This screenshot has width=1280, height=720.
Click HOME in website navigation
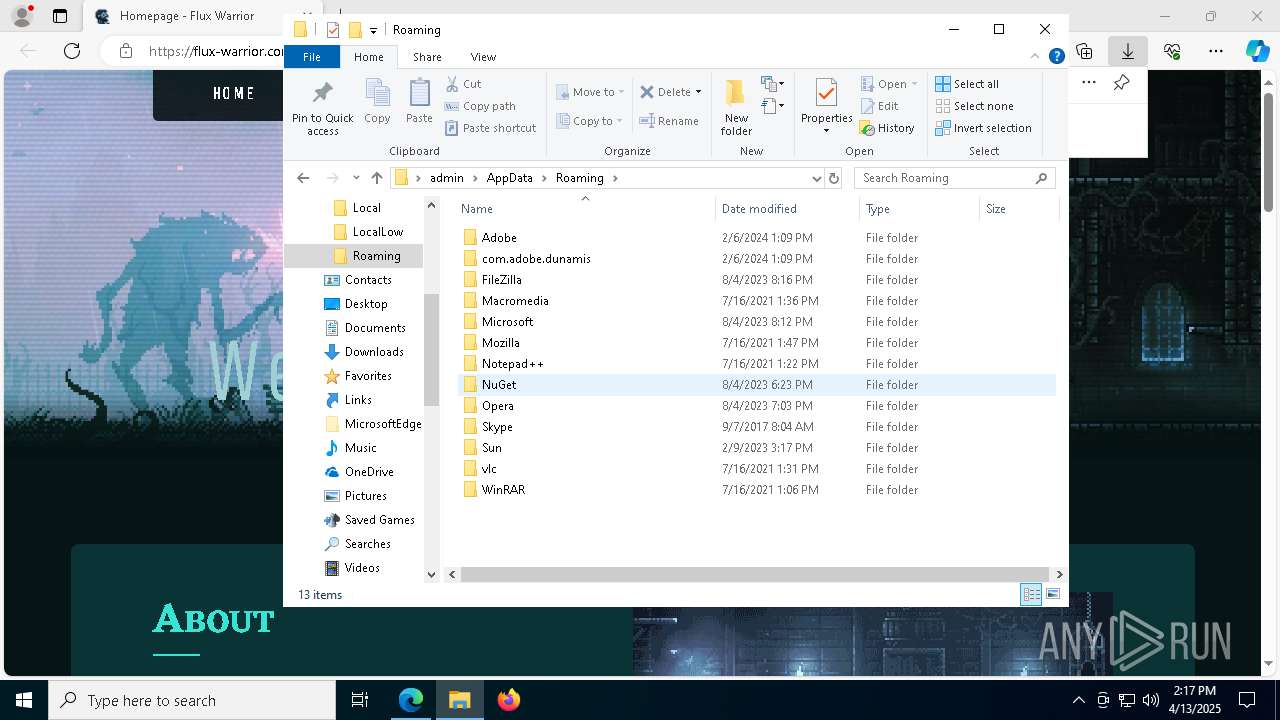tap(234, 93)
